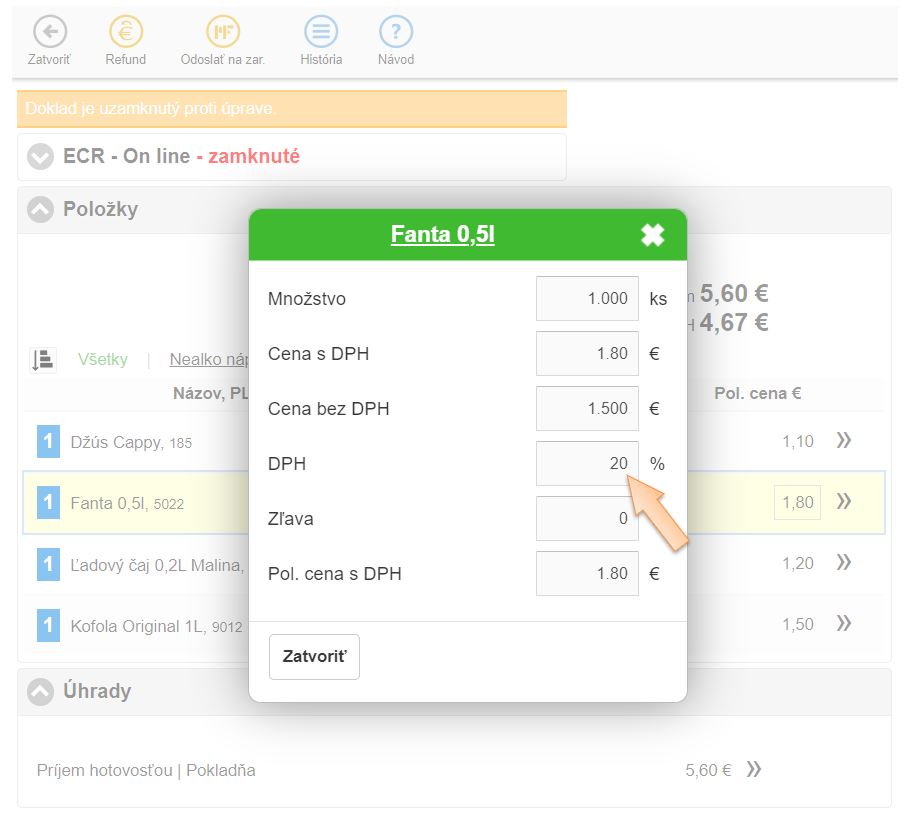
Task: Click the Množstvo input field
Action: [587, 298]
